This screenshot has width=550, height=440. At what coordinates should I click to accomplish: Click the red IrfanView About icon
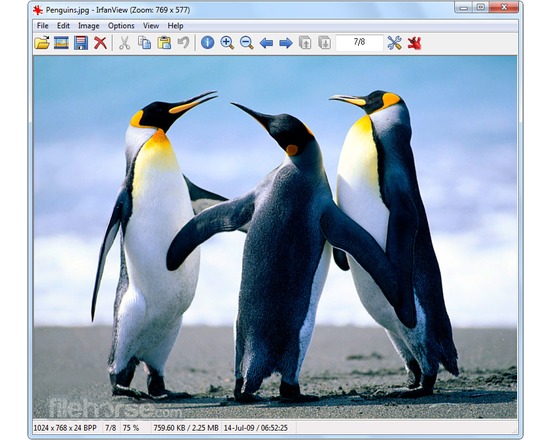(x=414, y=43)
